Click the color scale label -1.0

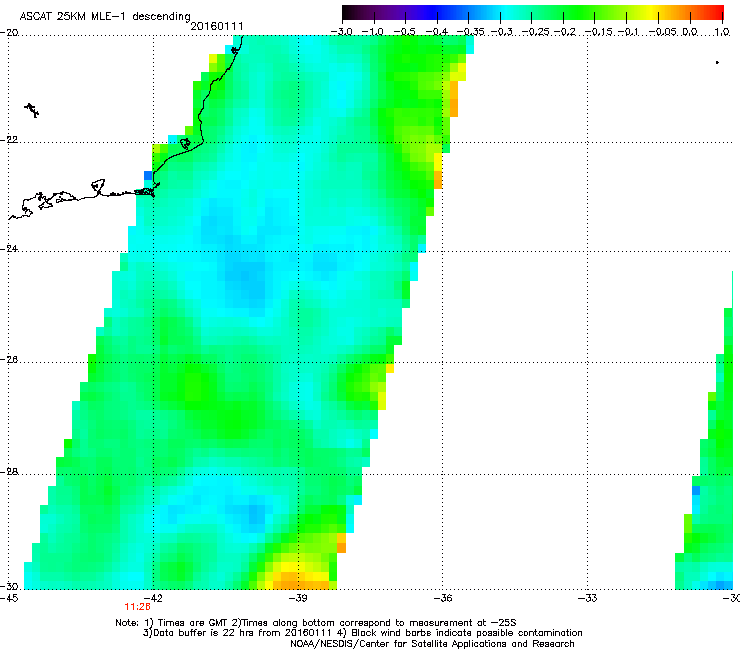coord(373,32)
